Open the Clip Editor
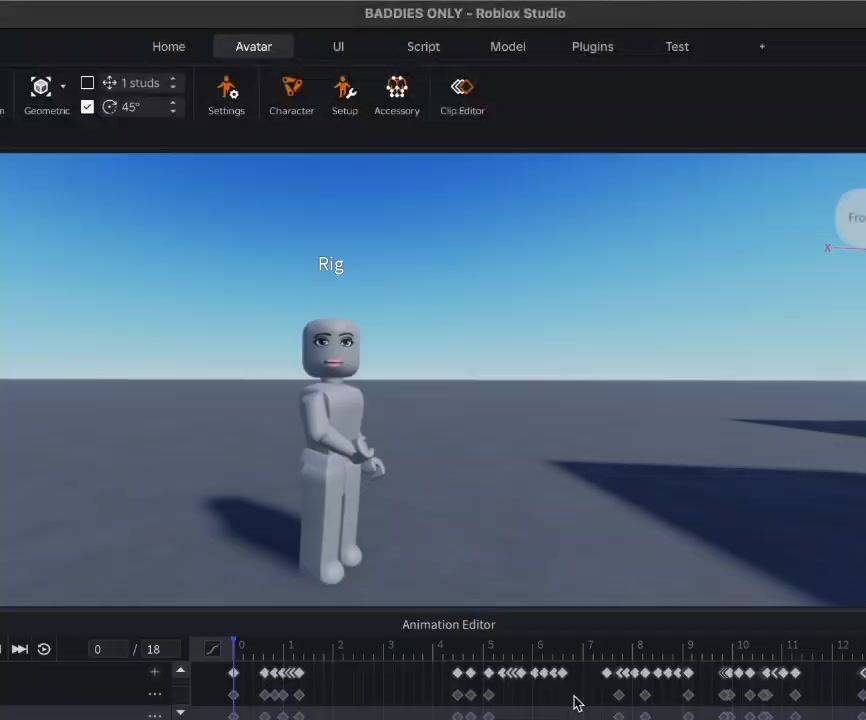 pos(462,95)
